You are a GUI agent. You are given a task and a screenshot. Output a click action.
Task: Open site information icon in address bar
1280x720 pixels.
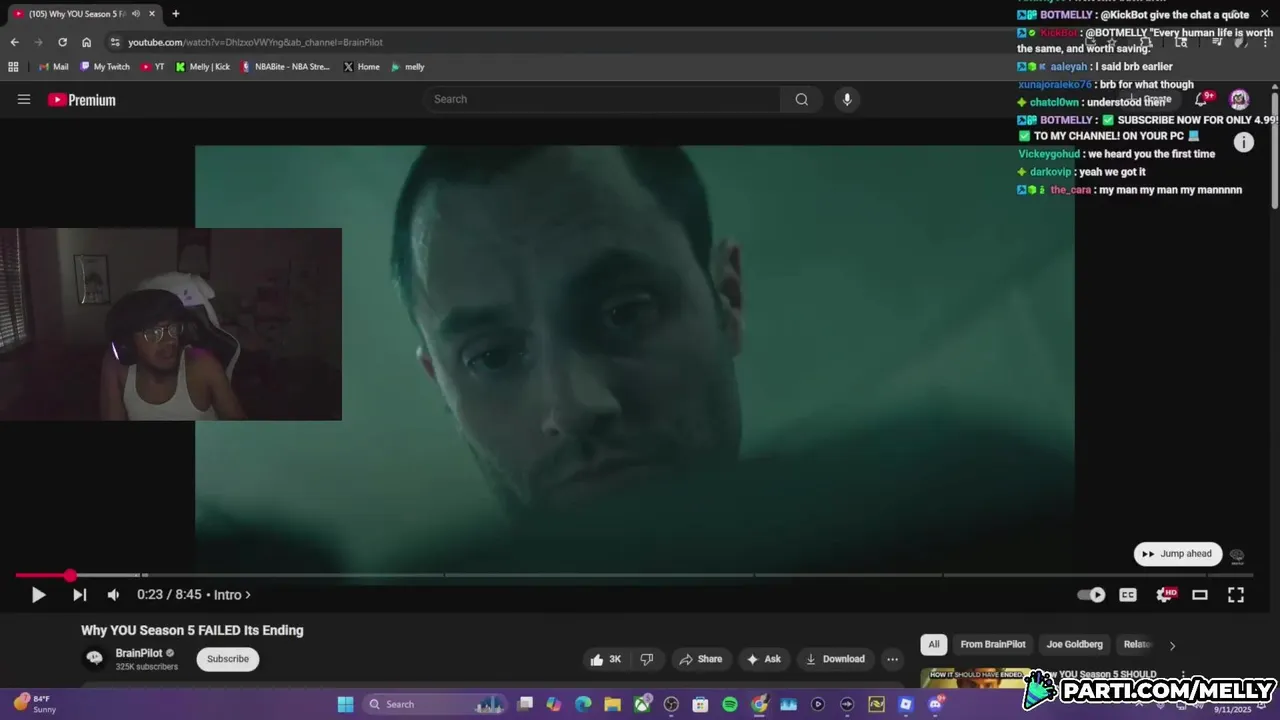(115, 42)
